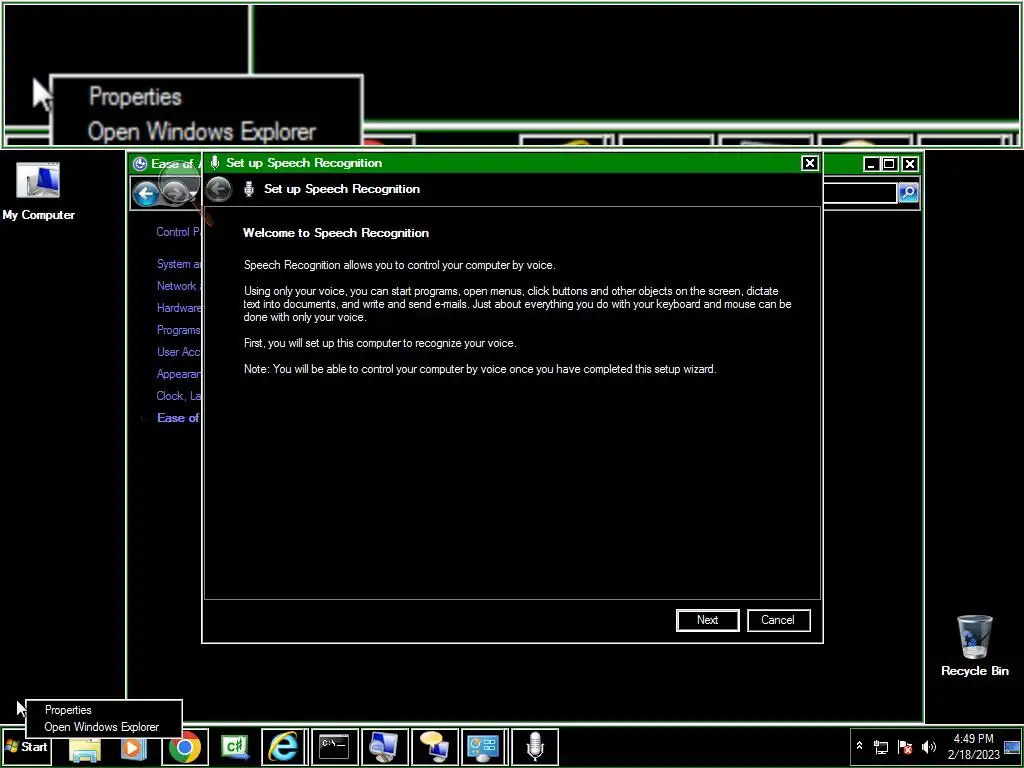The height and width of the screenshot is (768, 1024).
Task: Switch to the Control Panel taskbar button
Action: 484,747
